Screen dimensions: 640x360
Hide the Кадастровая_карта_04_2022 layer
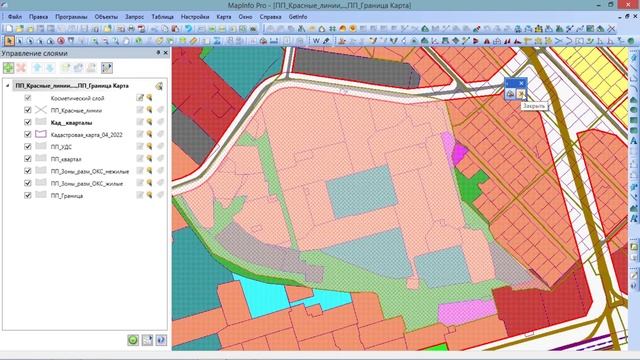pos(28,134)
